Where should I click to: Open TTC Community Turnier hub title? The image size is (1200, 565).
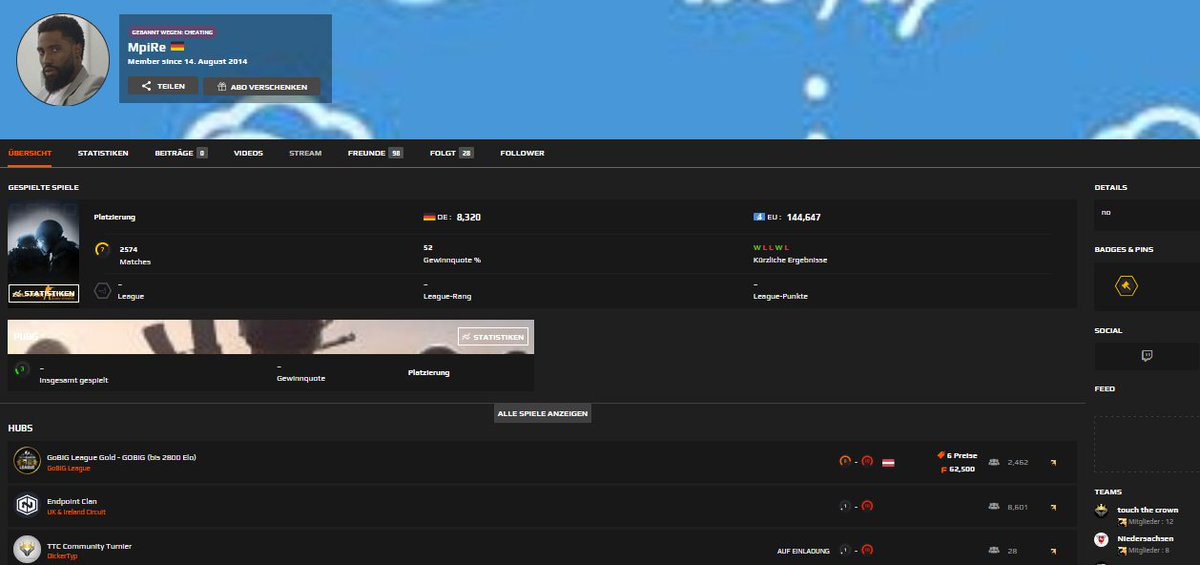pyautogui.click(x=89, y=546)
